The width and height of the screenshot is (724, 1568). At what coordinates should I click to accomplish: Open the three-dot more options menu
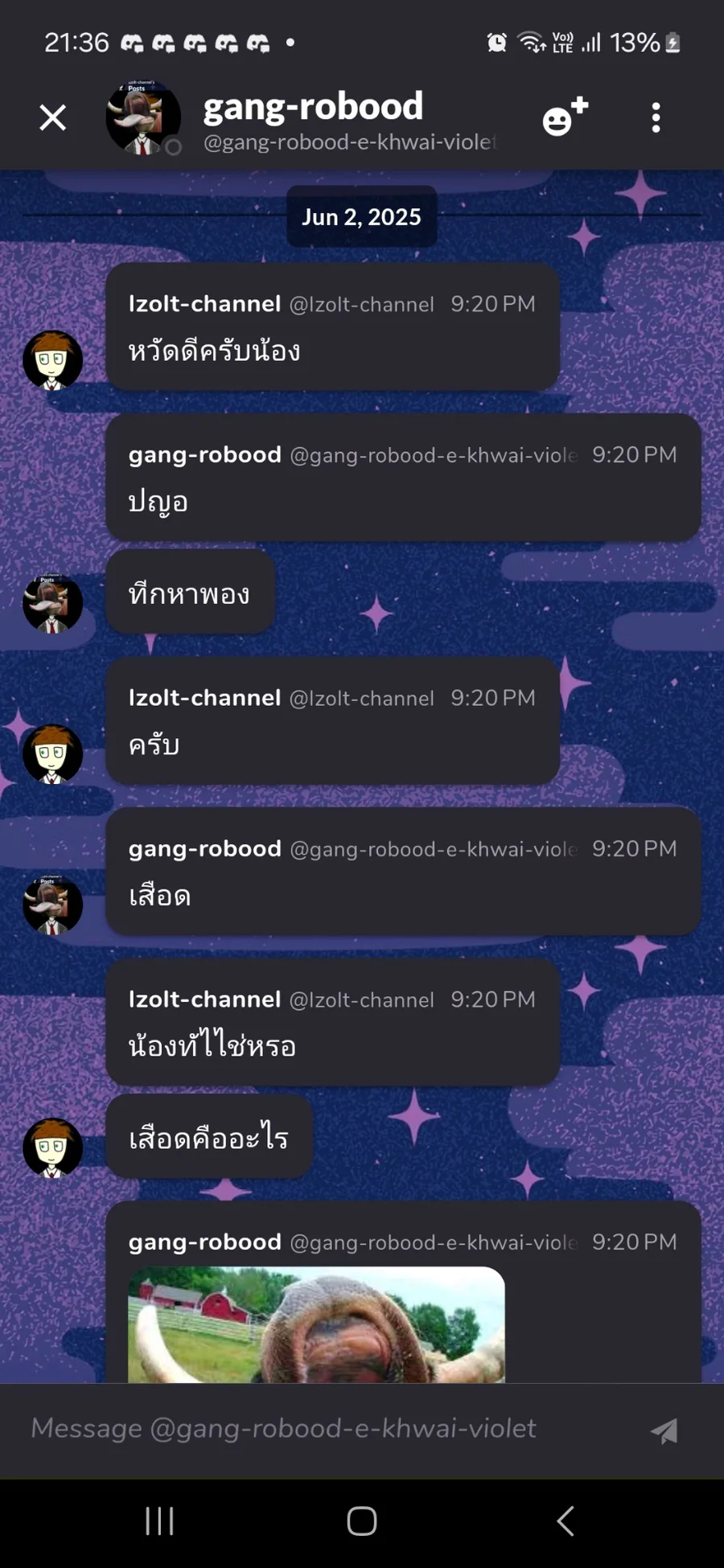pos(656,117)
